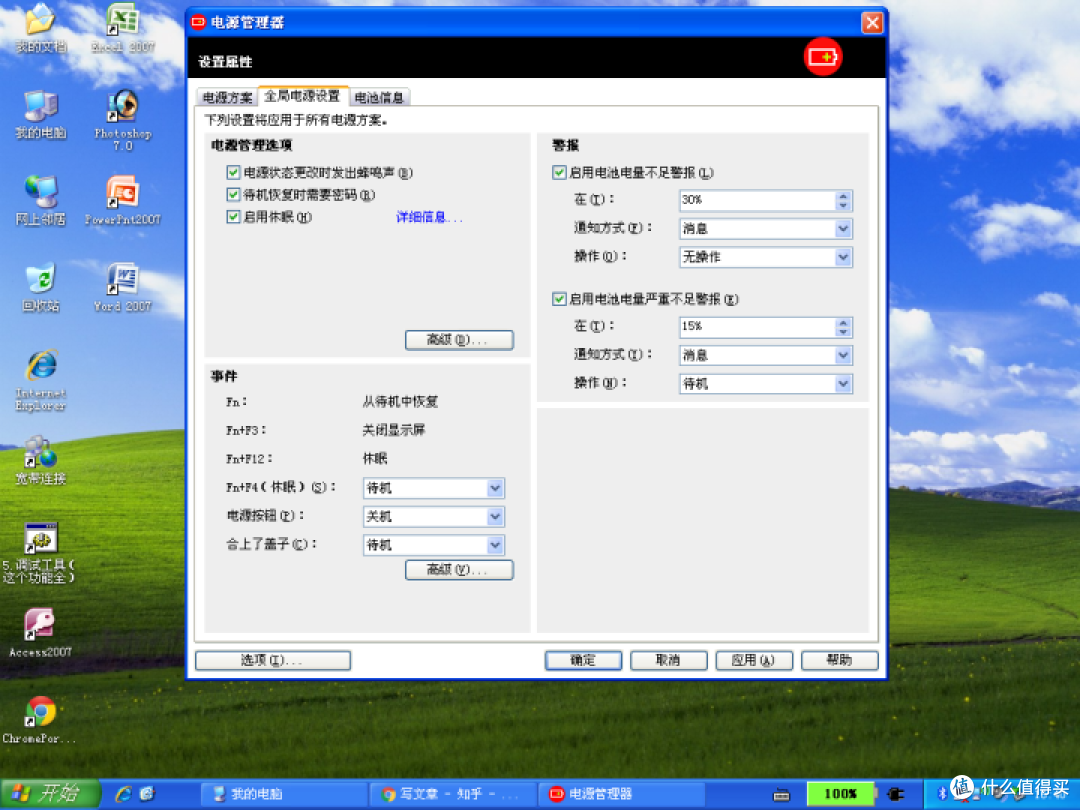Switch to the 电源方案 tab
Screen dimensions: 1080x810
[x=227, y=98]
